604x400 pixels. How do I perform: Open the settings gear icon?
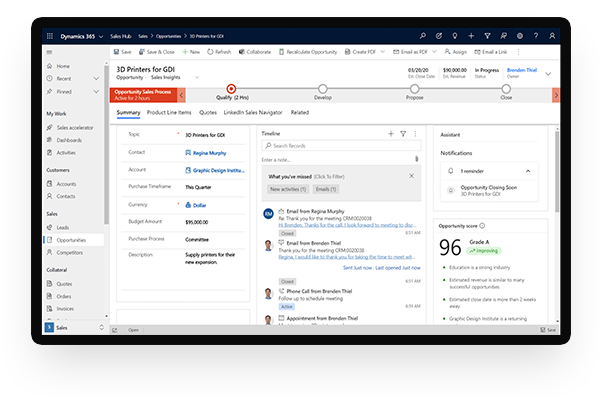(520, 36)
